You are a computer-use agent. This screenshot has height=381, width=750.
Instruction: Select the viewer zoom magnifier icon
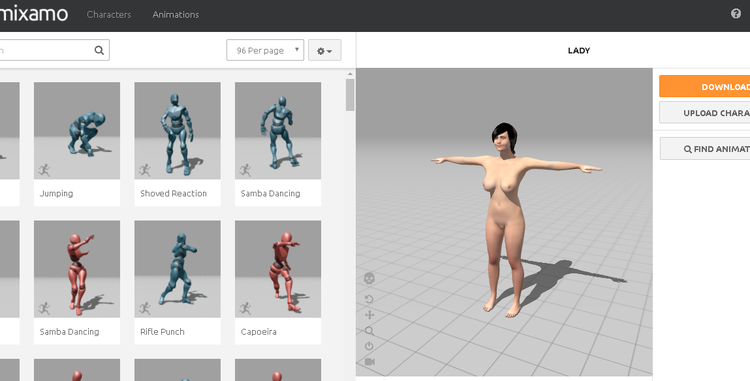click(x=369, y=331)
